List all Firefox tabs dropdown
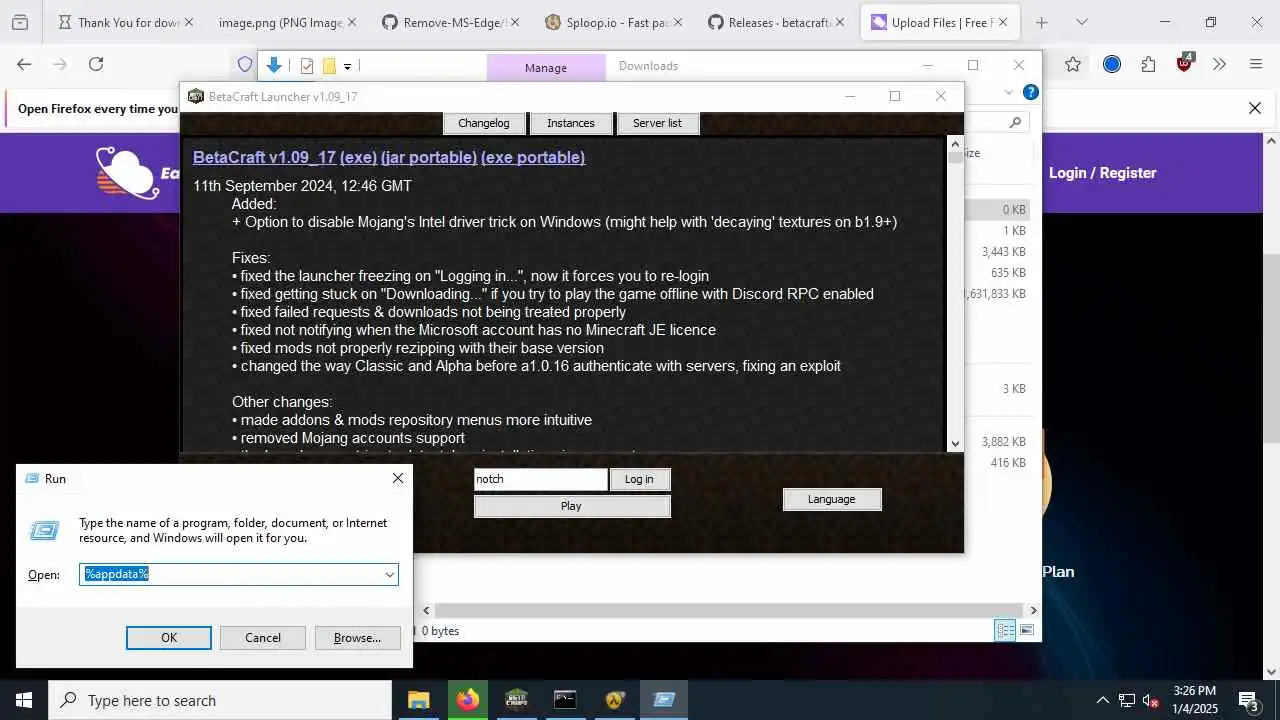This screenshot has width=1280, height=720. click(1082, 22)
